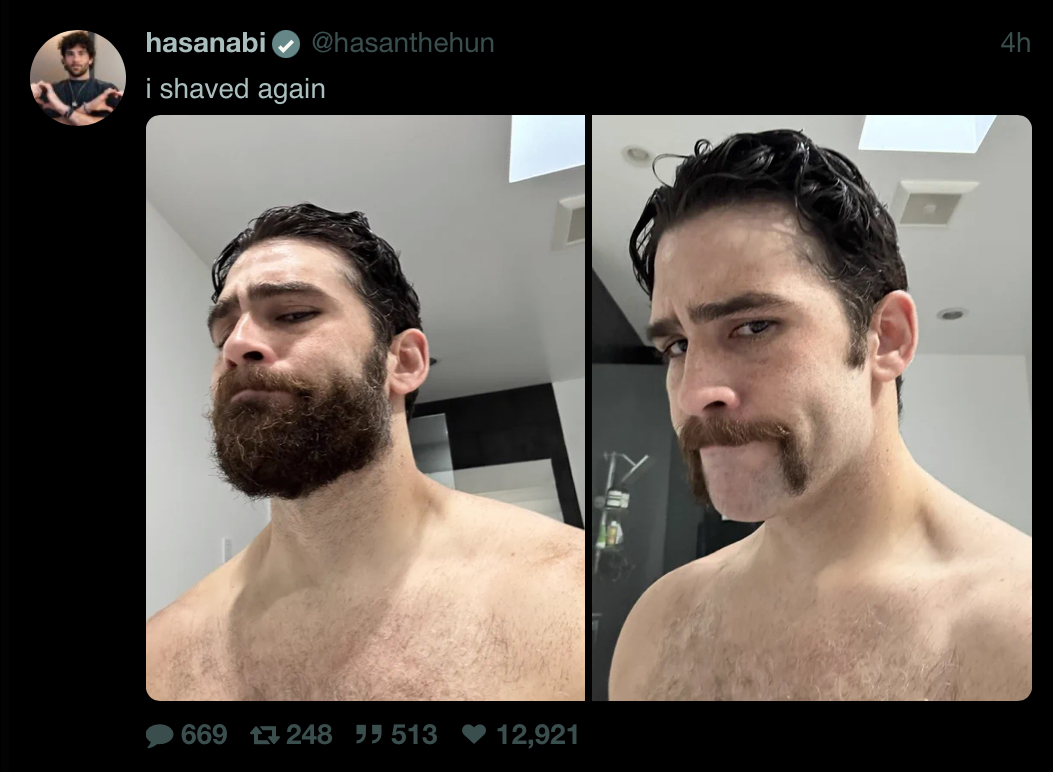Click empty header space left of 4h timestamp
Viewport: 1053px width, 772px height.
[x=745, y=43]
